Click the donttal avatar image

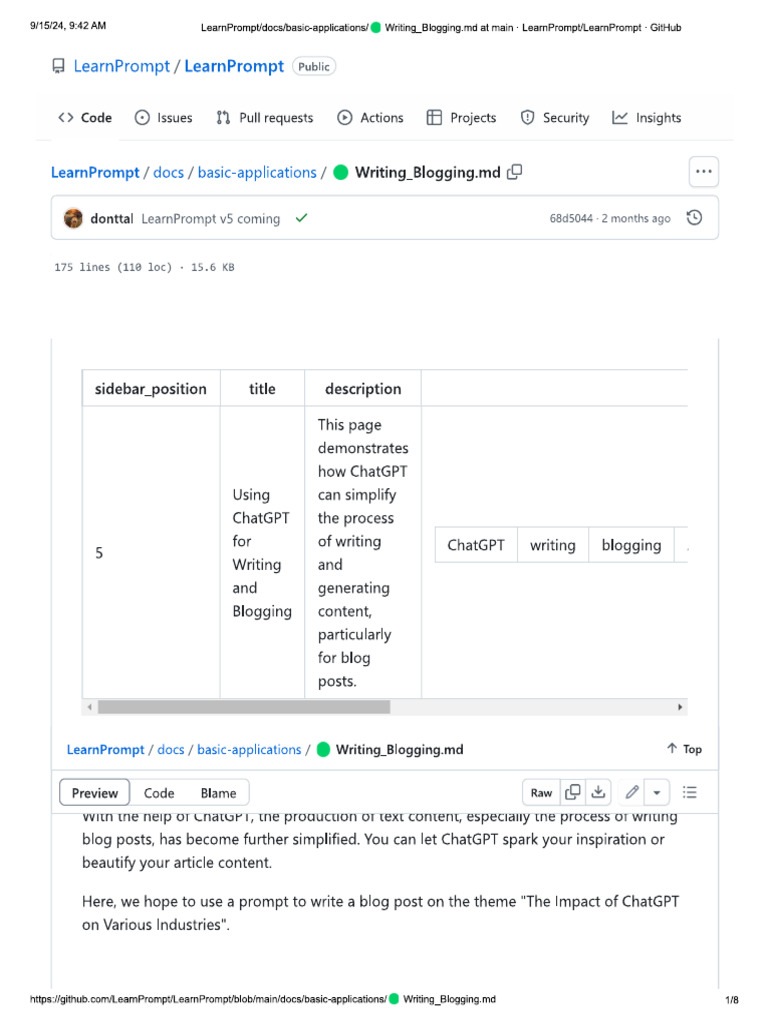click(74, 218)
